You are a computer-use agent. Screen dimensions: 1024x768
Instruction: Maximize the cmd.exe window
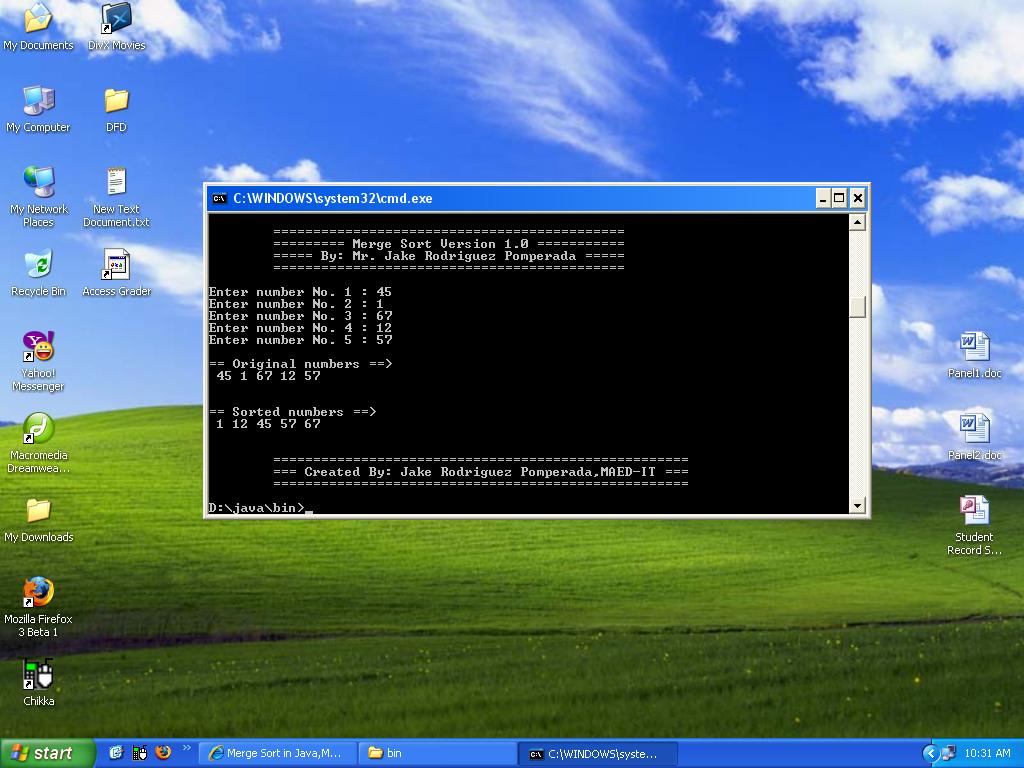(x=840, y=199)
